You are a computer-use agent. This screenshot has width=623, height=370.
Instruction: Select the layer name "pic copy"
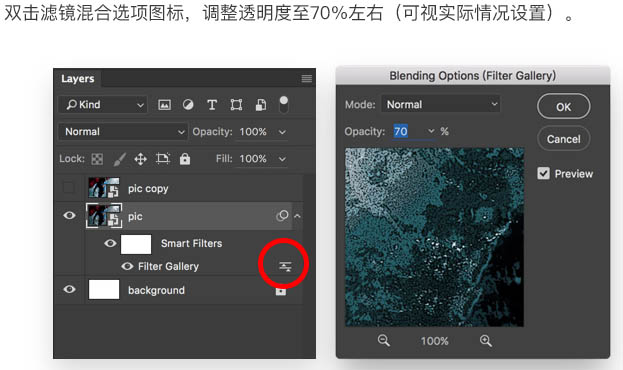click(x=148, y=188)
